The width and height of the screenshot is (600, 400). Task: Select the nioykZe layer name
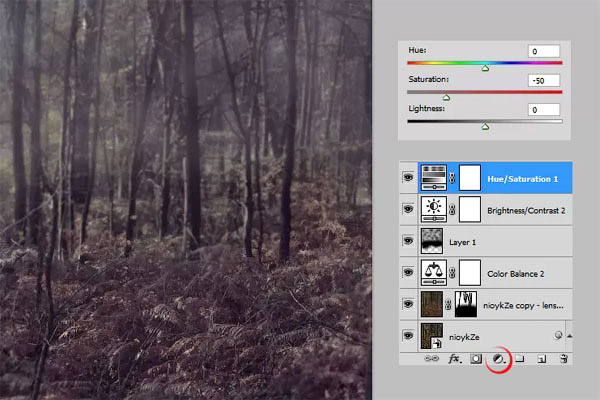pyautogui.click(x=464, y=337)
